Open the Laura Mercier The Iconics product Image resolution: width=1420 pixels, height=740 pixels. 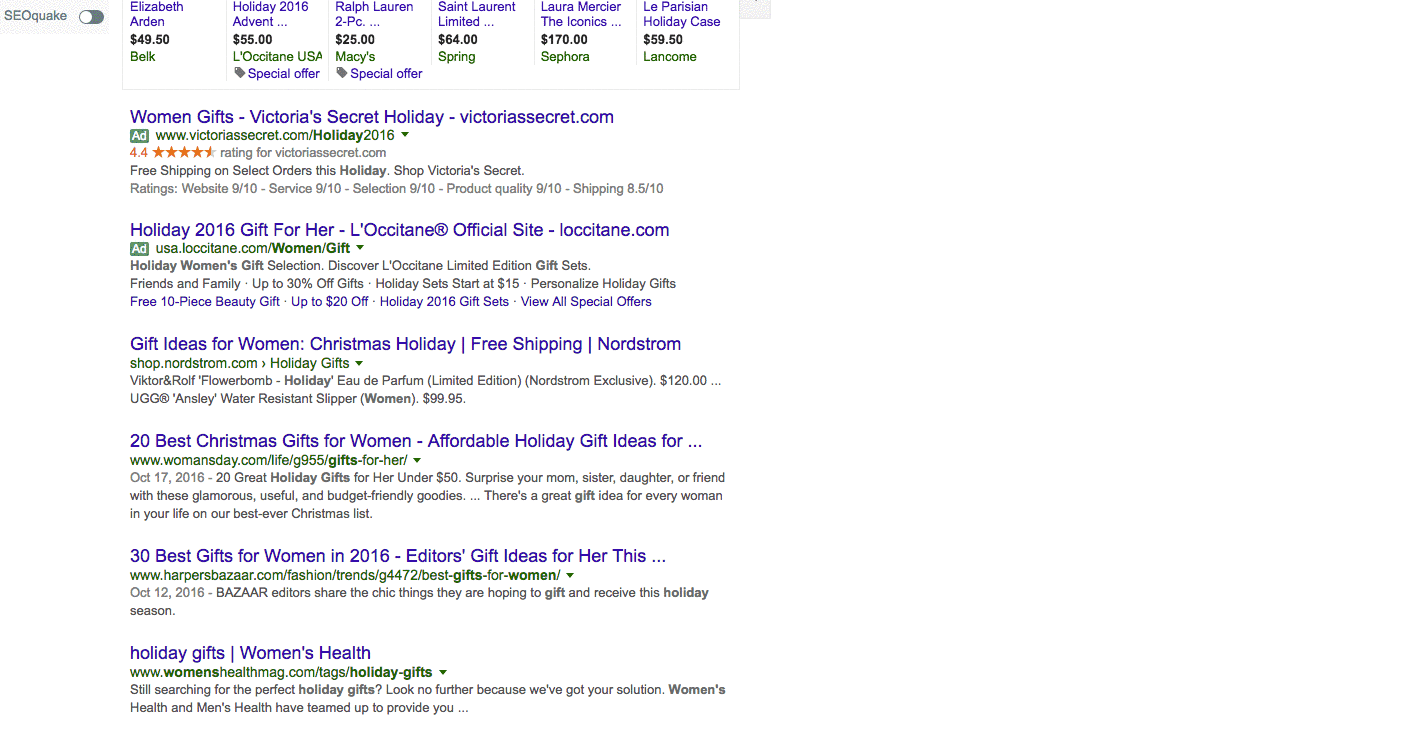click(581, 14)
